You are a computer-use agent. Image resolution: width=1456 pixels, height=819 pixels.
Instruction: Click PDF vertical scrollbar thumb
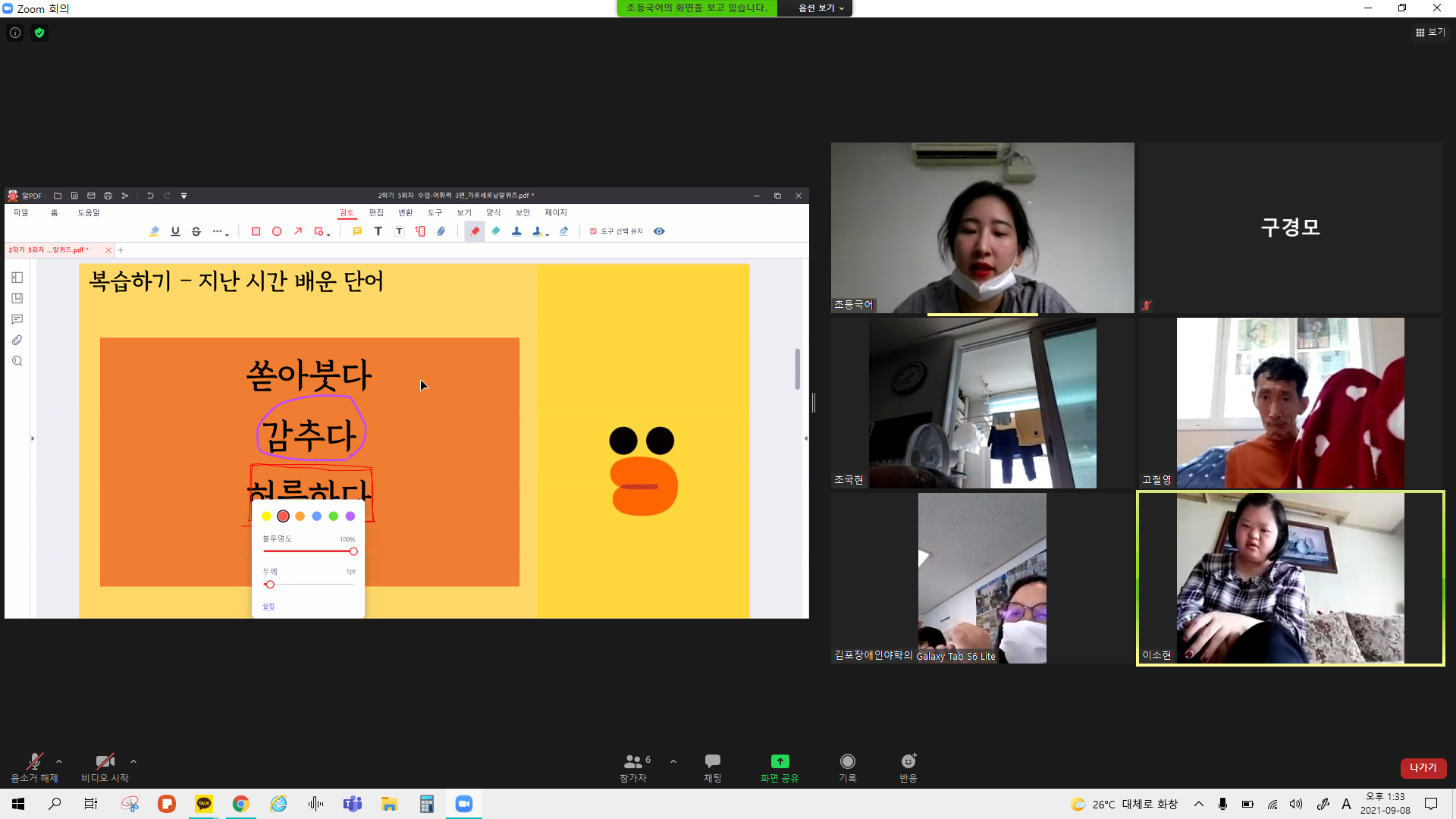[797, 369]
